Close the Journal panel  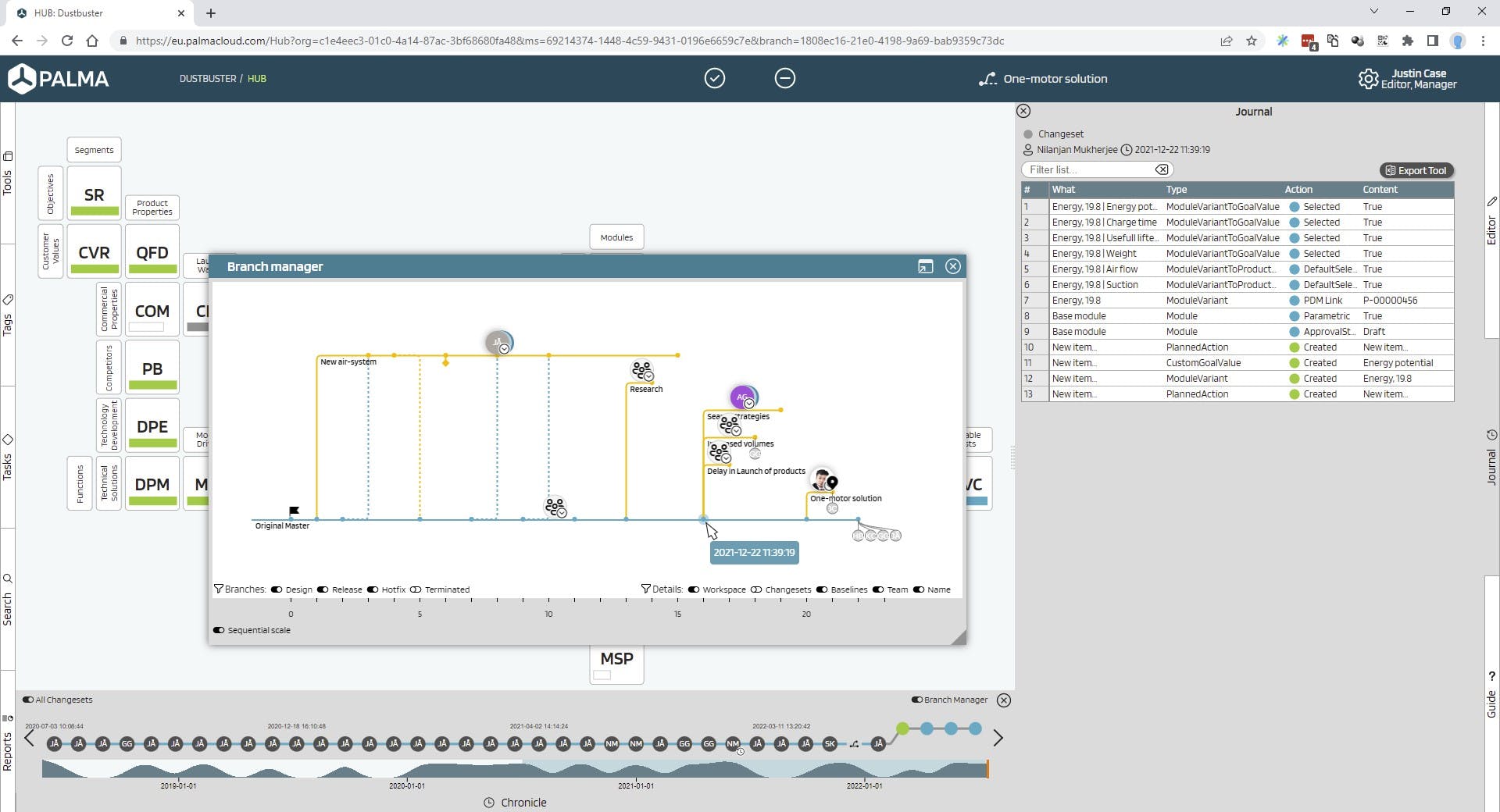click(x=1023, y=111)
